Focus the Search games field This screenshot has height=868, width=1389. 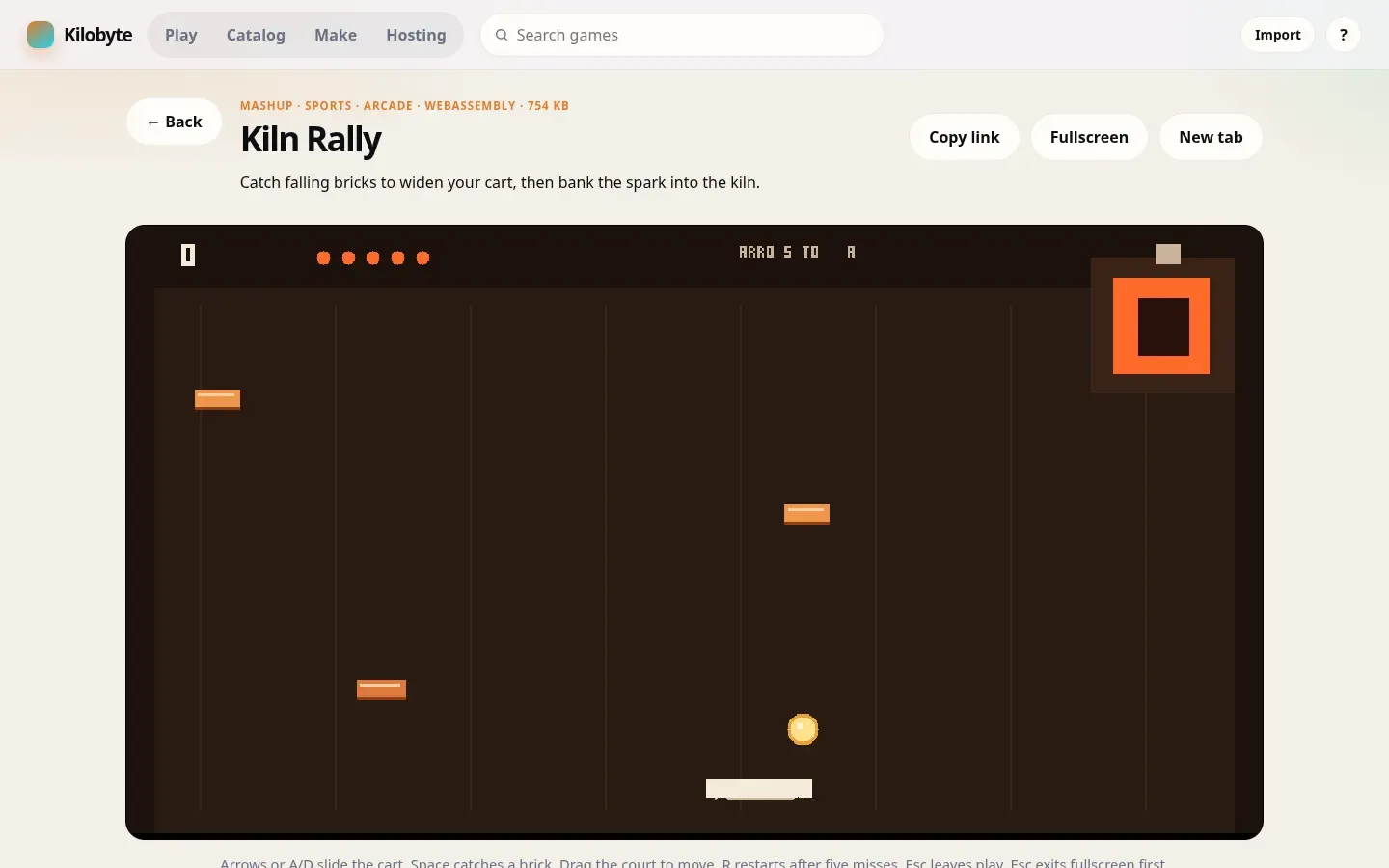[x=682, y=35]
